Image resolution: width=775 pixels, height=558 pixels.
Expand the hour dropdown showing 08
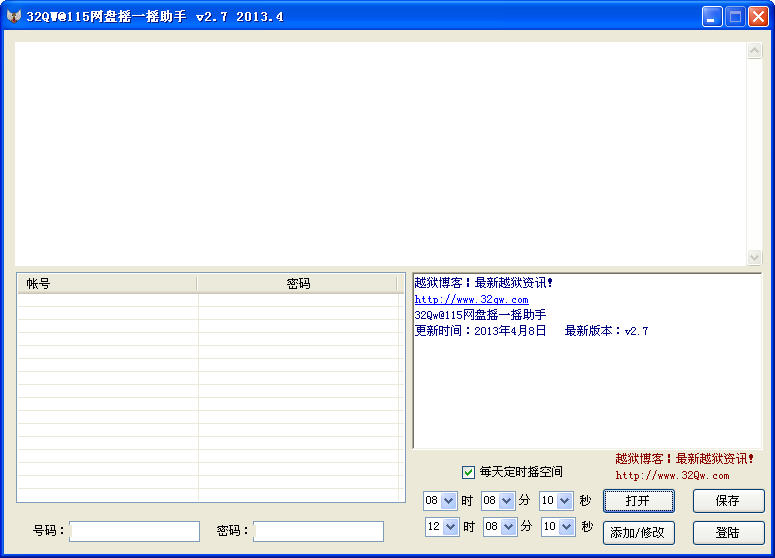tap(449, 501)
